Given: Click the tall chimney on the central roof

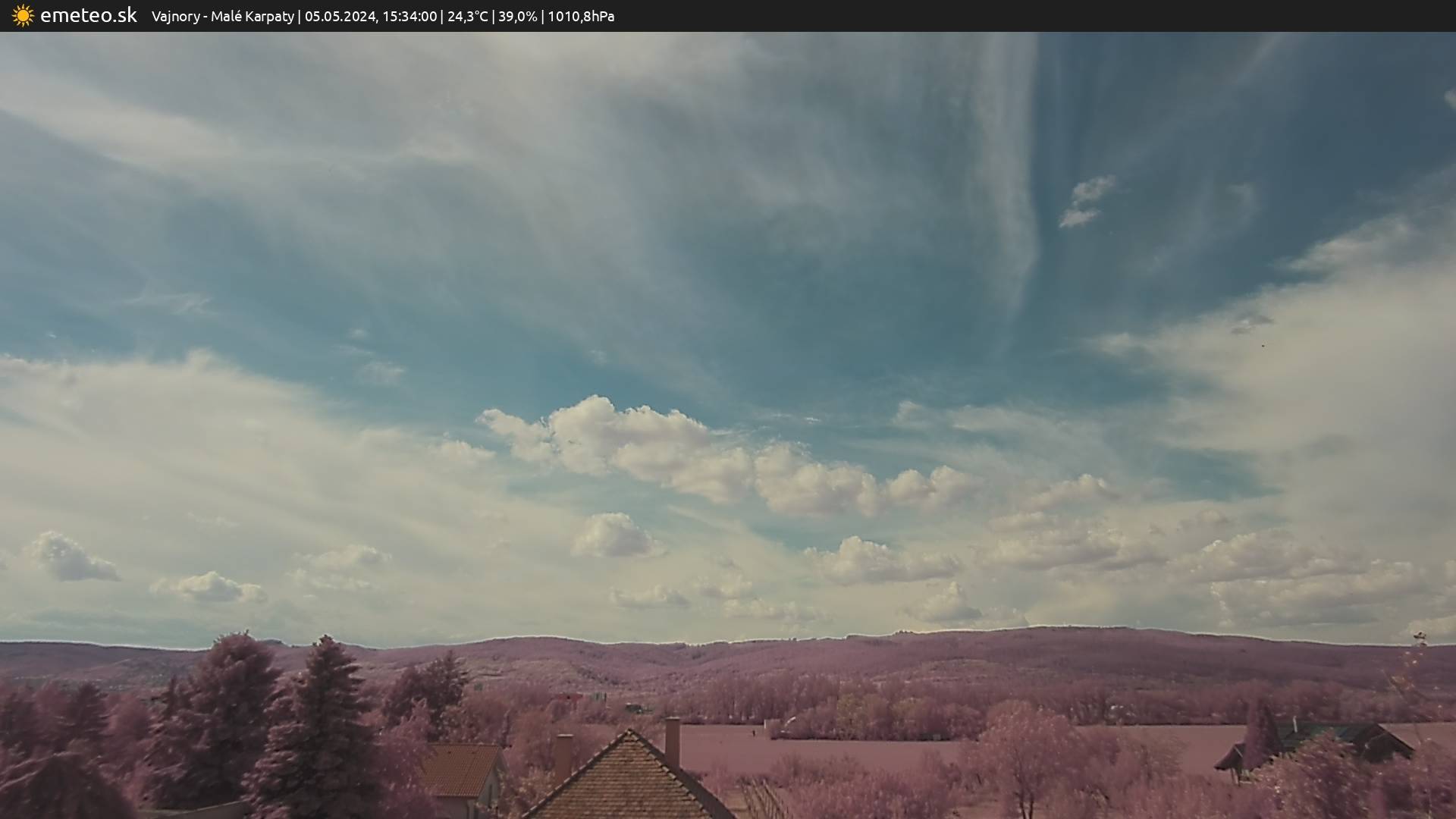Looking at the screenshot, I should pos(672,741).
